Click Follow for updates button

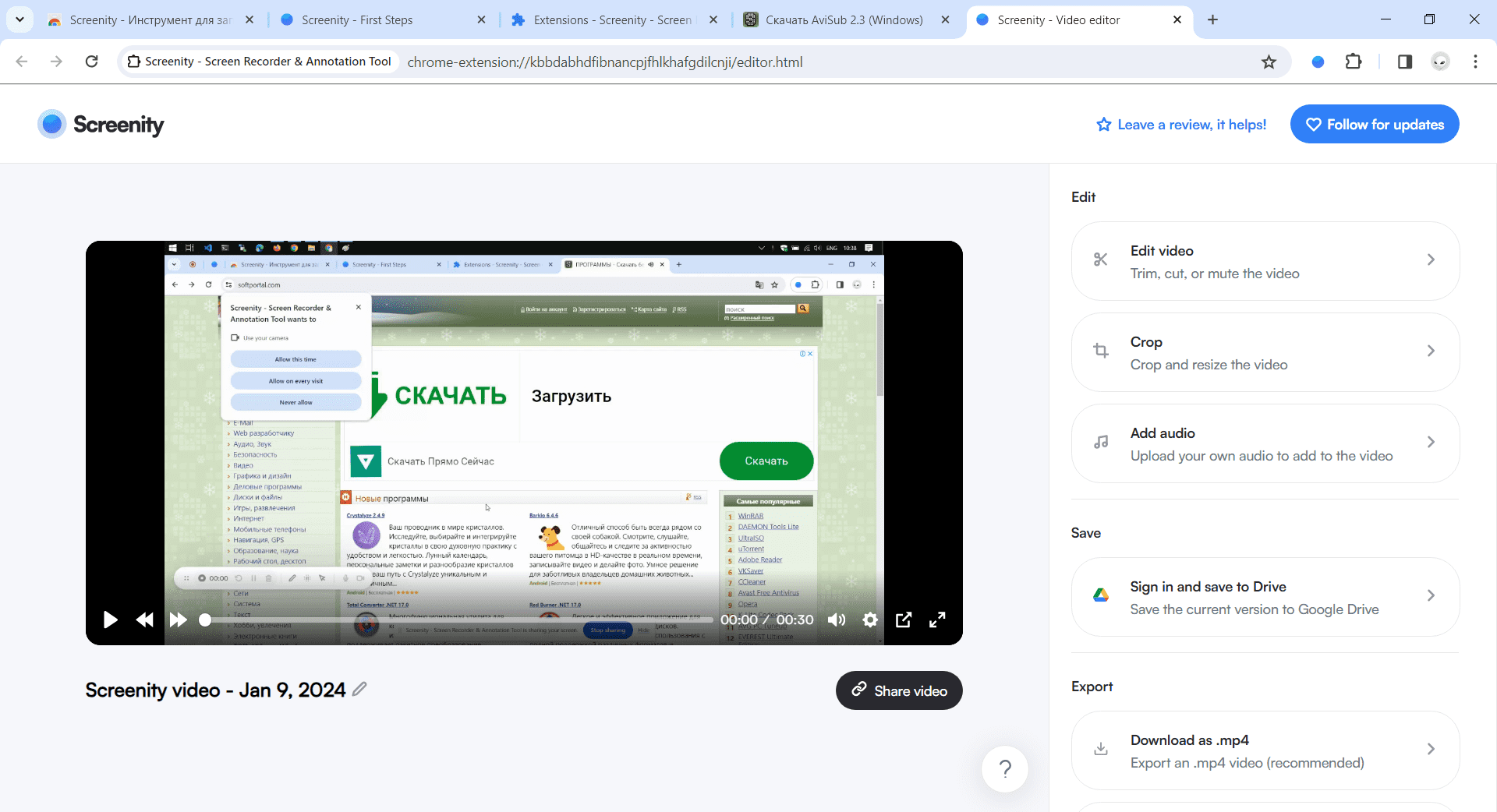1375,124
